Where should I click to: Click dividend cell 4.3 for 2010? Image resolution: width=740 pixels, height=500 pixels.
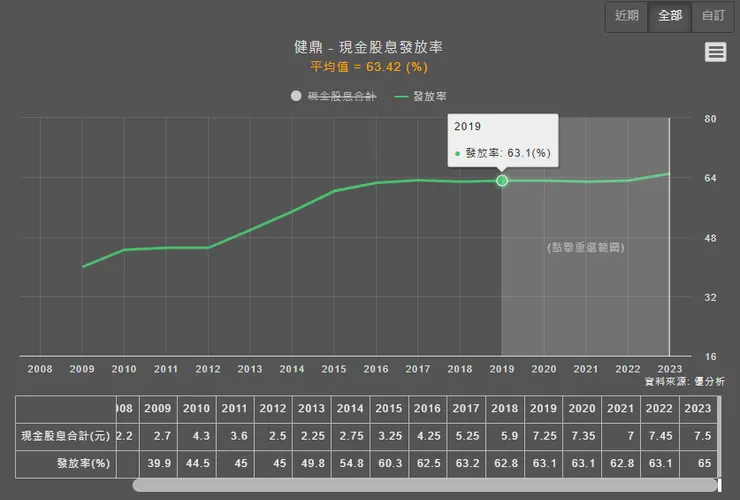click(x=197, y=436)
